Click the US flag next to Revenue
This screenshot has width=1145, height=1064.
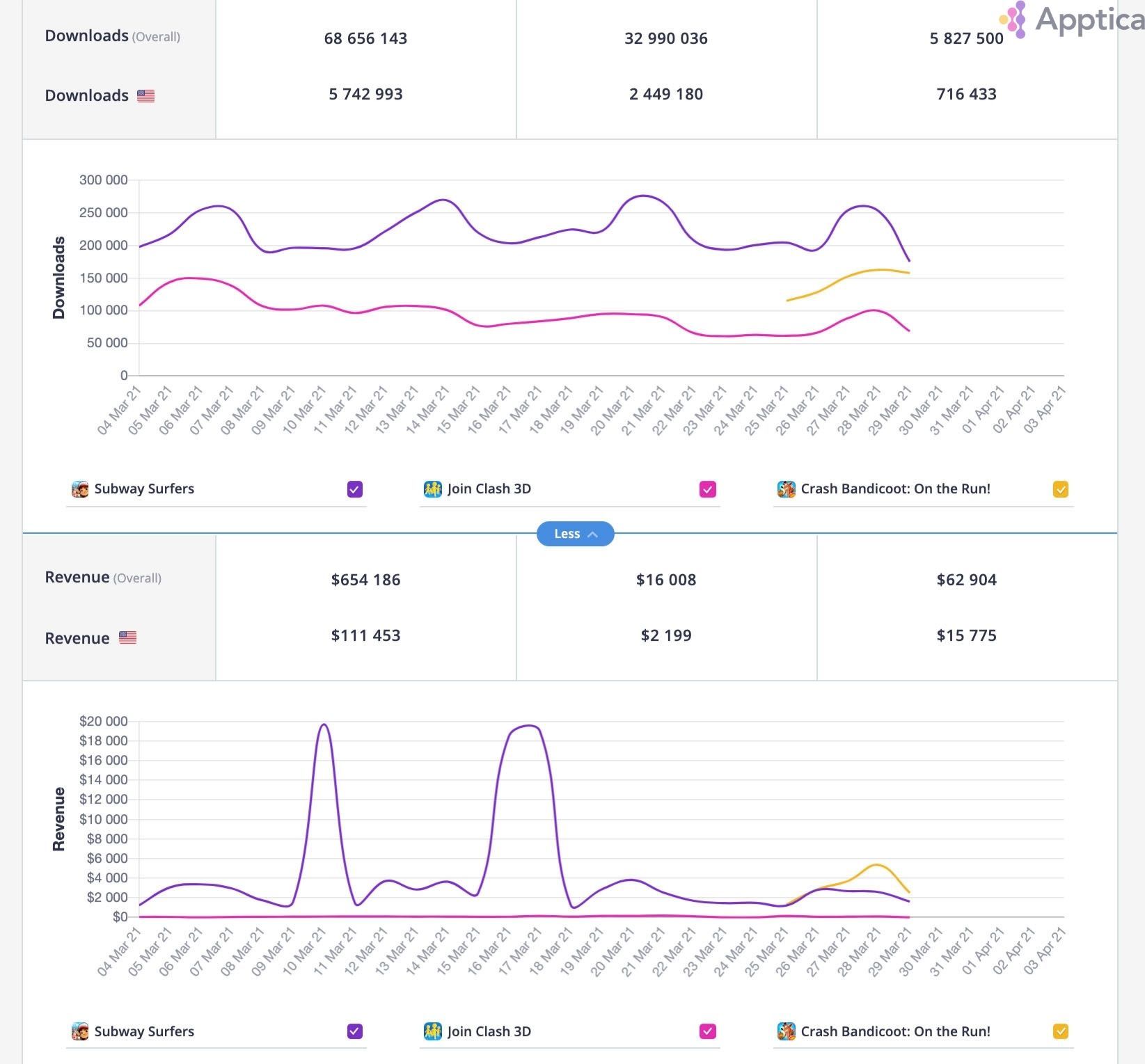click(127, 637)
